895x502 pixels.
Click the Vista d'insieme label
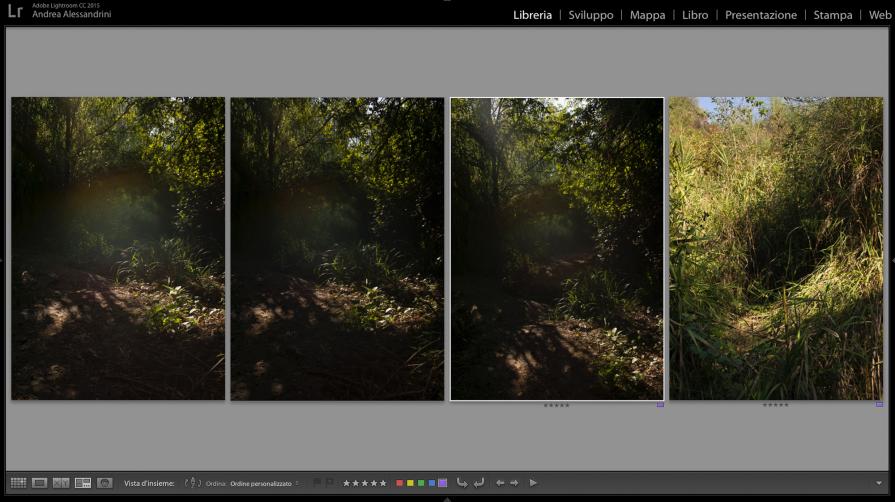click(149, 483)
